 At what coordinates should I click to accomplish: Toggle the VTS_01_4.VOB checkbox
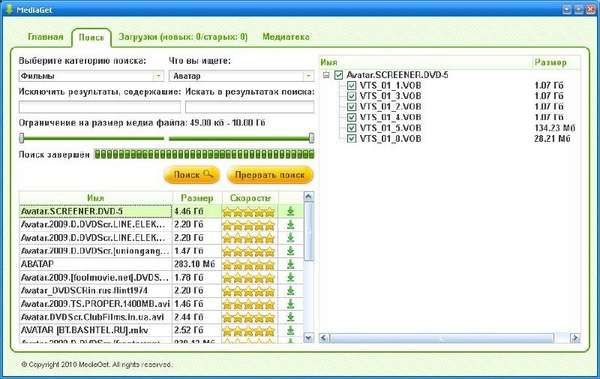351,117
